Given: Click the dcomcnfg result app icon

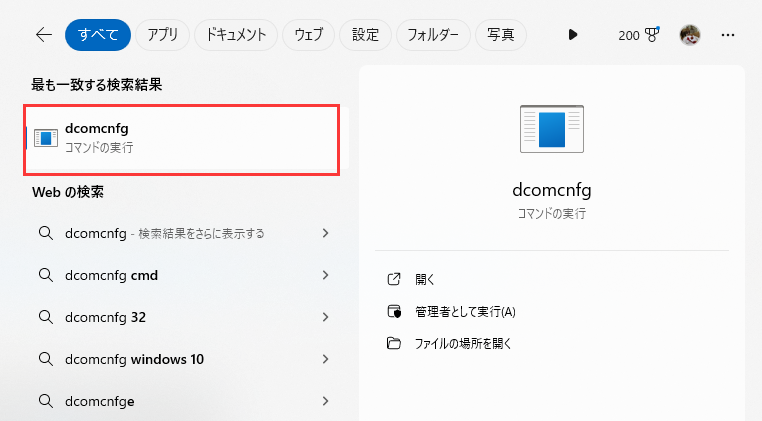Looking at the screenshot, I should coord(46,138).
